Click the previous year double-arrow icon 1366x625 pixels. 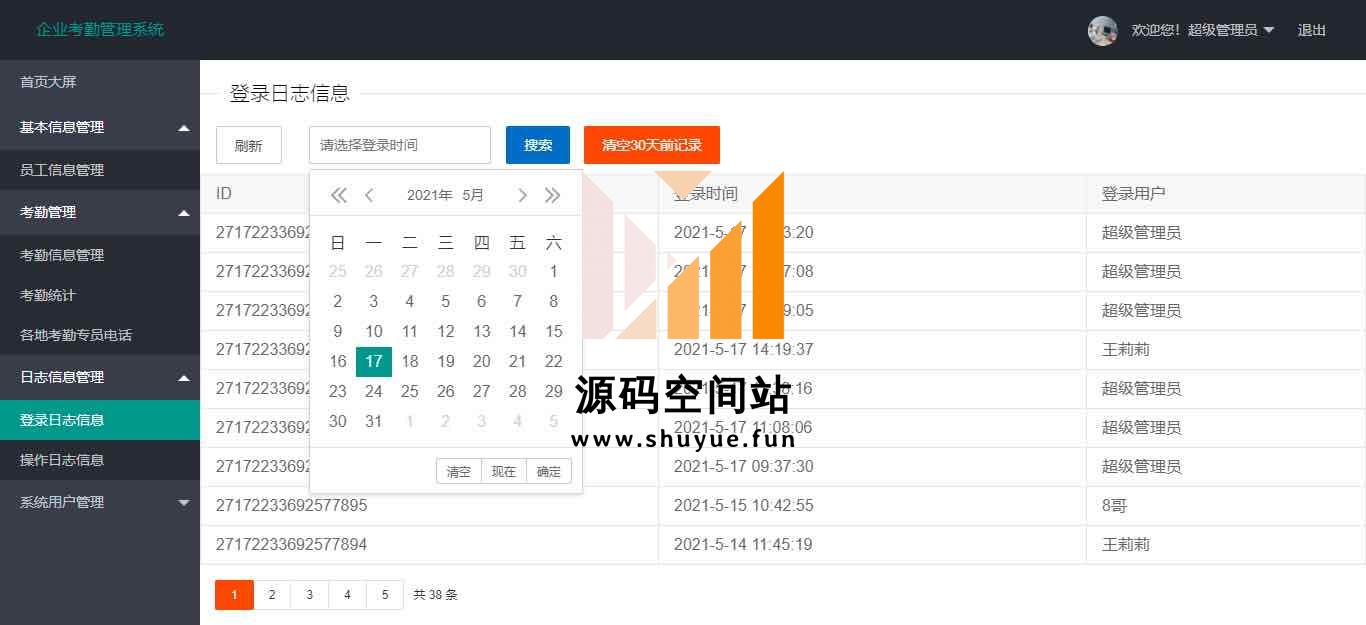[x=338, y=195]
